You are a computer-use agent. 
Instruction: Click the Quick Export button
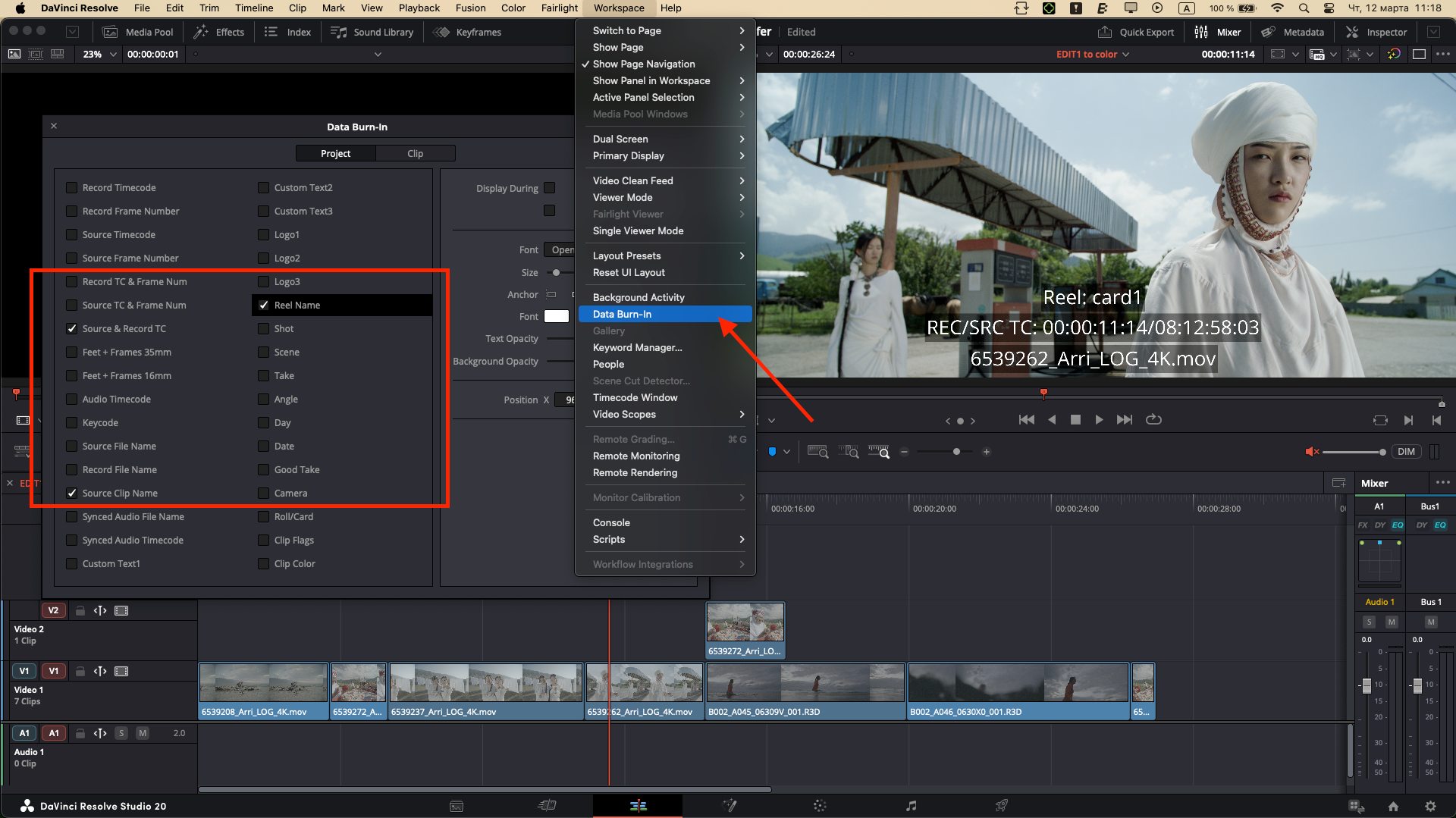click(1136, 32)
